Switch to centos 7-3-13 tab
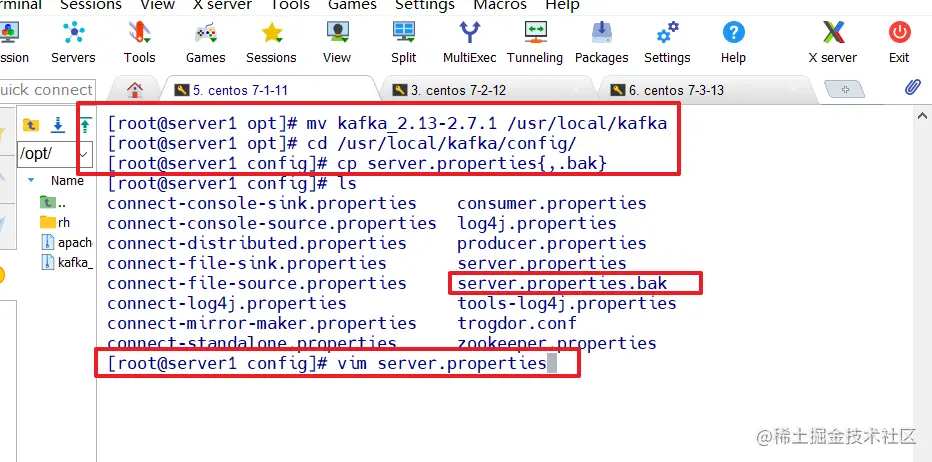 pos(676,90)
